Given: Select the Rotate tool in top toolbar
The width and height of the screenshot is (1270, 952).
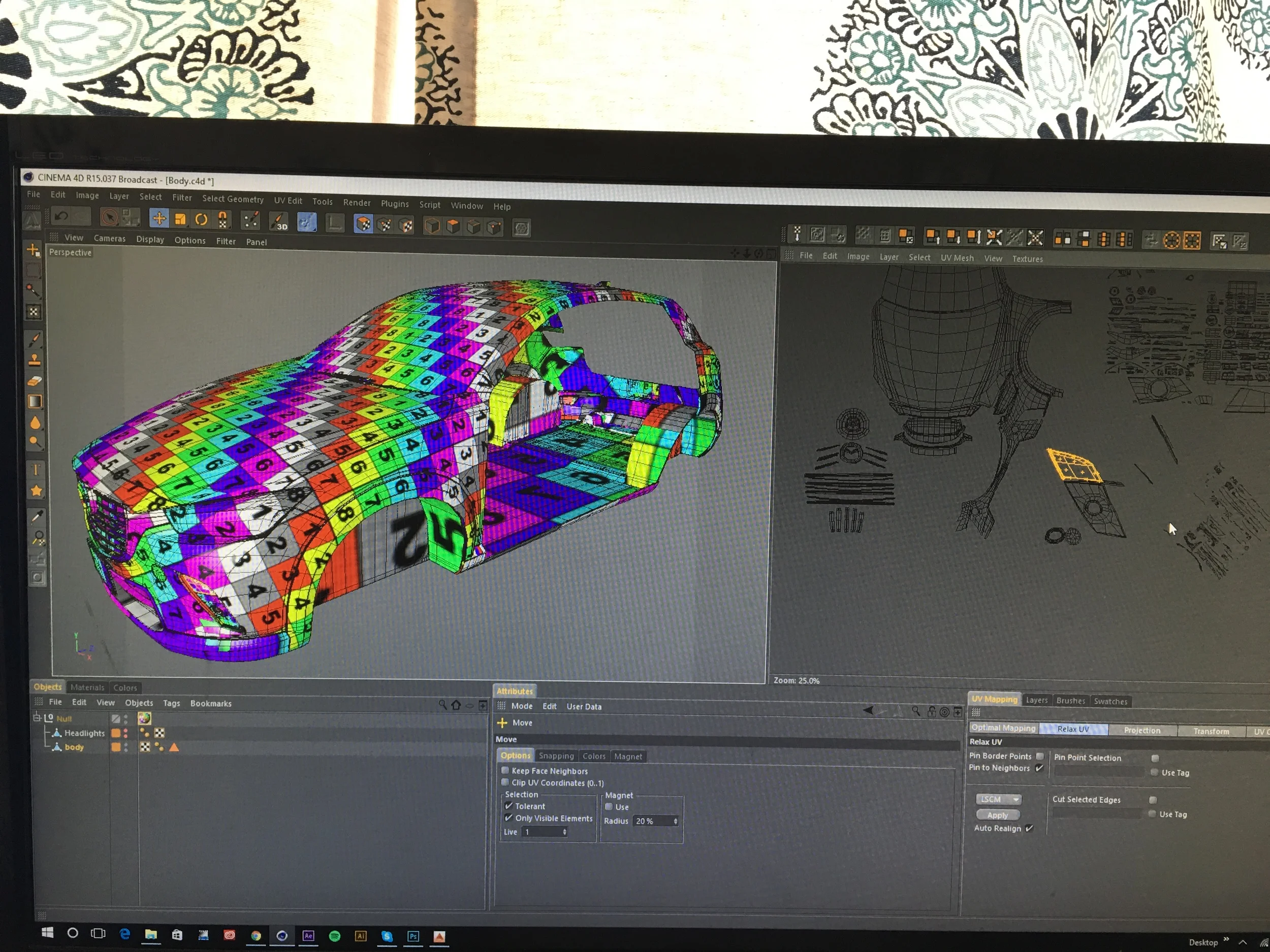Looking at the screenshot, I should point(201,219).
